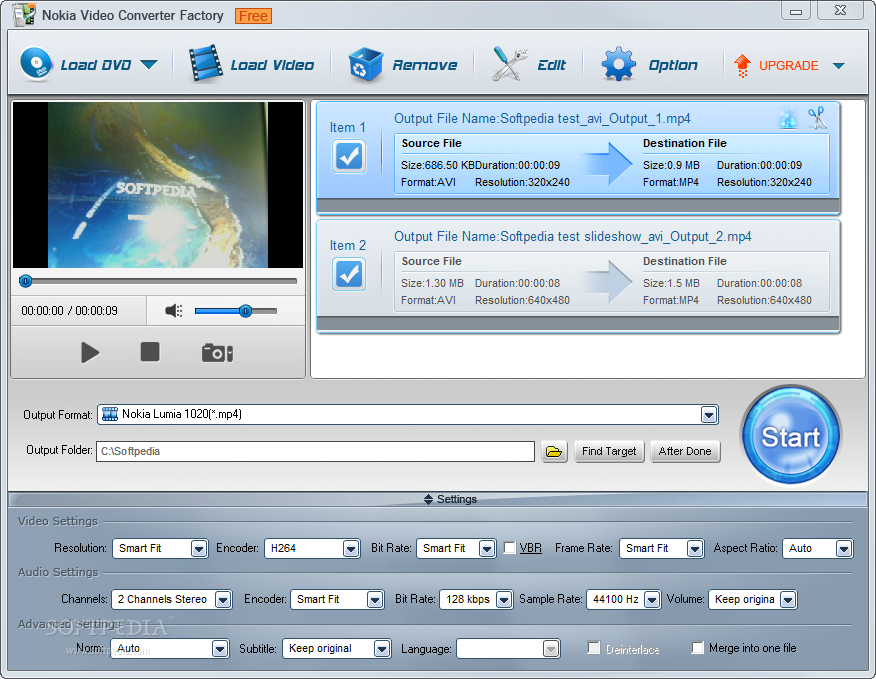Open the Volume Keep original dropdown

click(788, 600)
